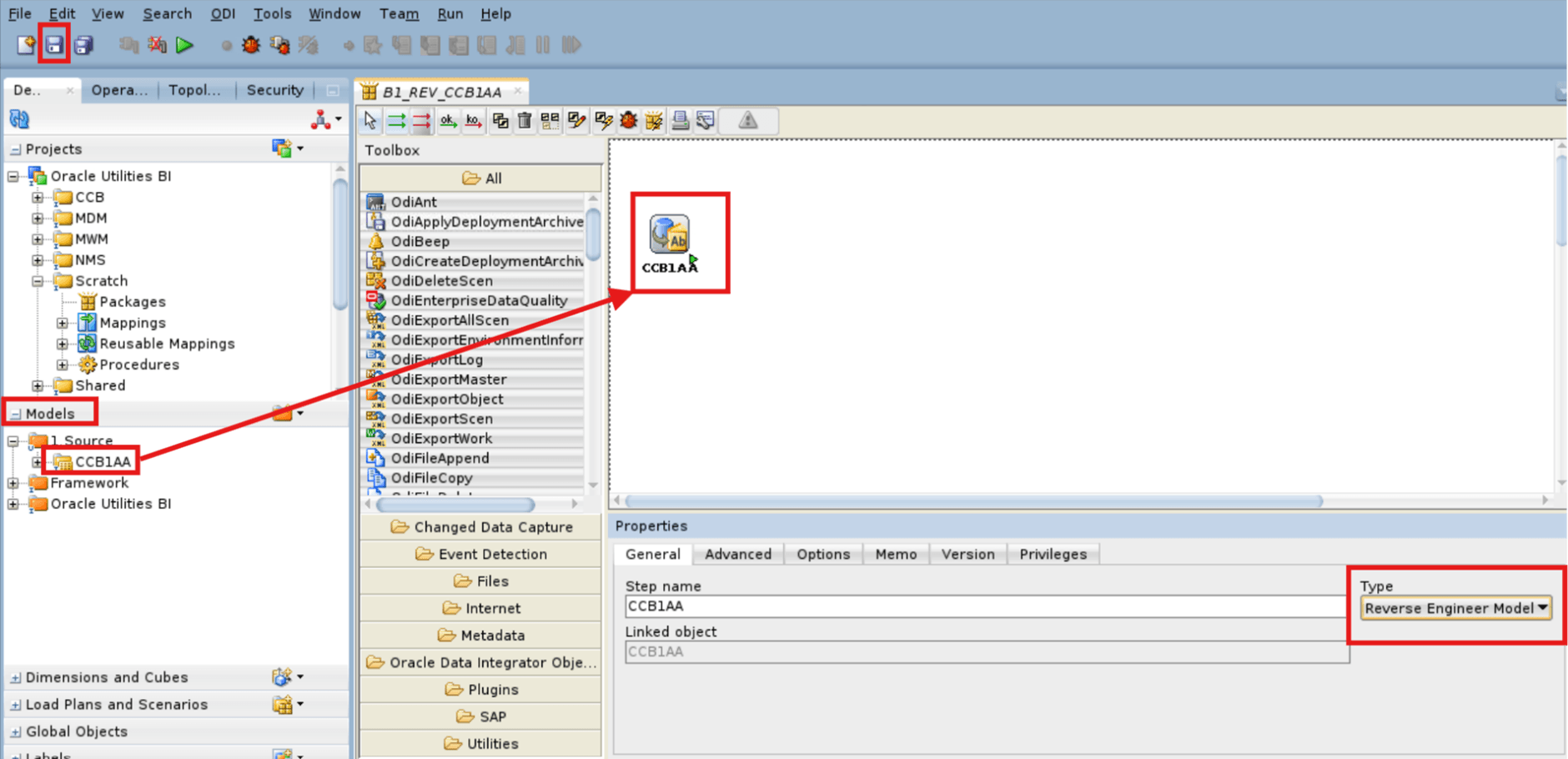
Task: Switch to the Advanced properties tab
Action: [x=737, y=554]
